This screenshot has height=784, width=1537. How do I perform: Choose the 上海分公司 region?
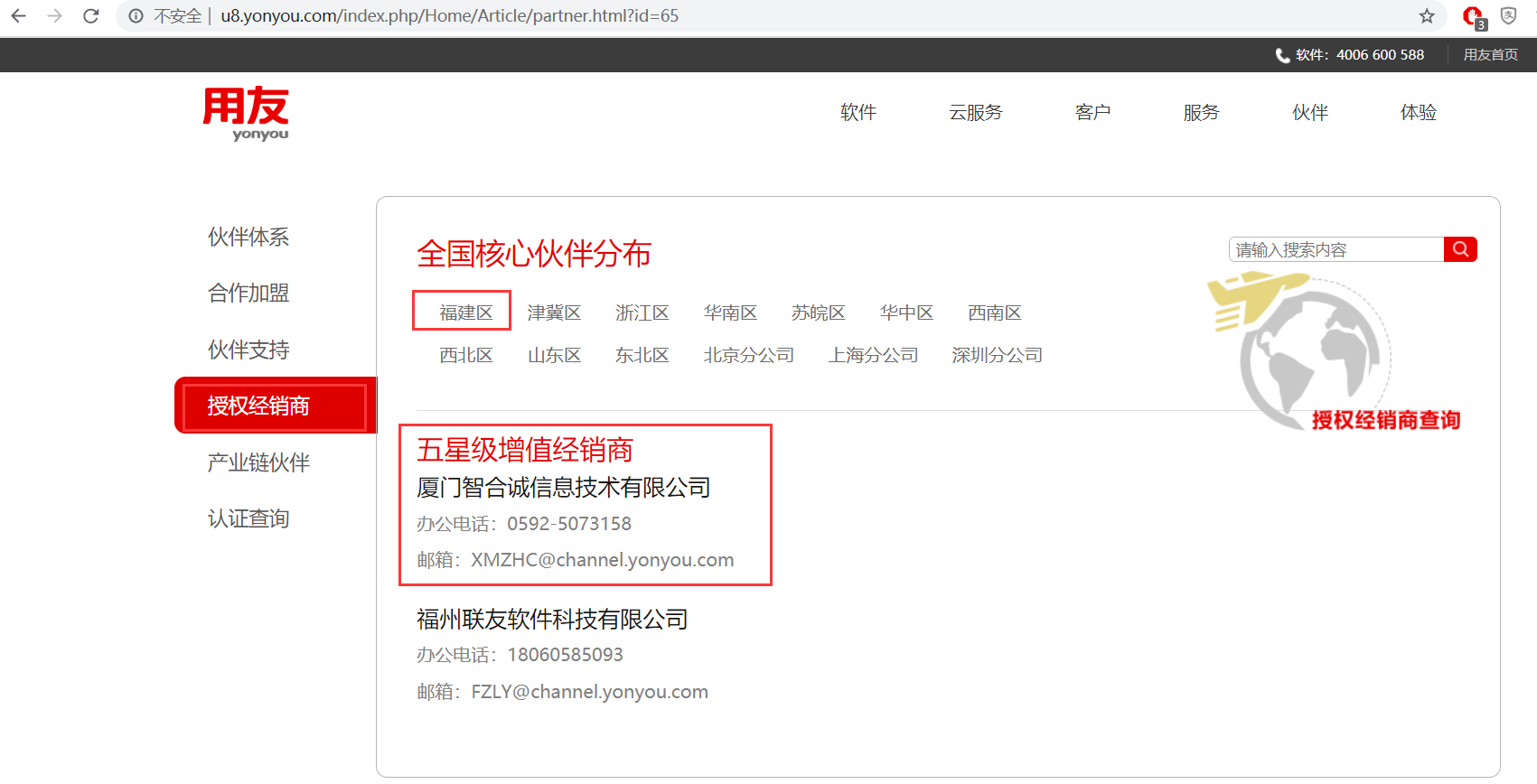click(x=873, y=355)
